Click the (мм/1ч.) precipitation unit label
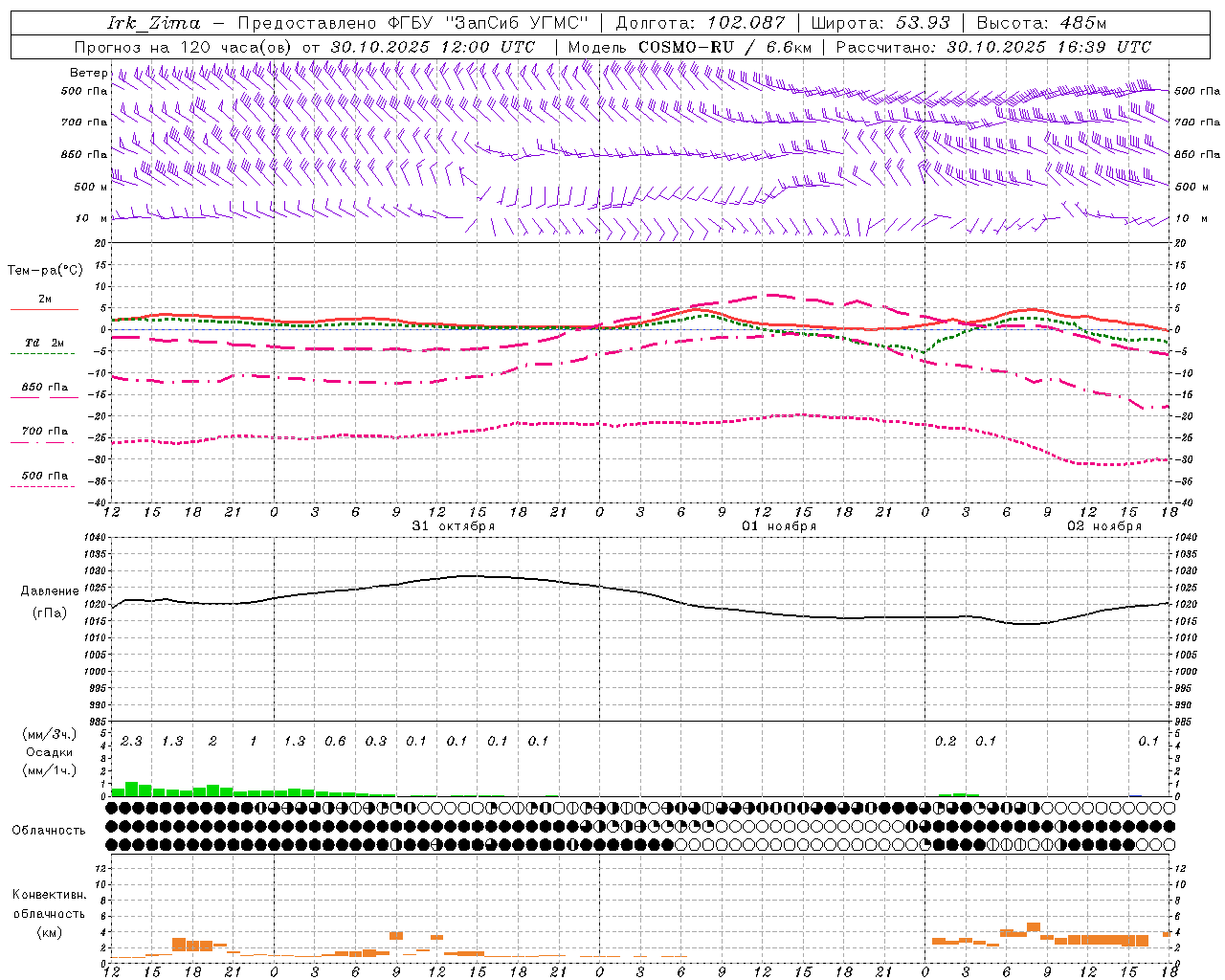This screenshot has width=1225, height=980. click(x=50, y=770)
